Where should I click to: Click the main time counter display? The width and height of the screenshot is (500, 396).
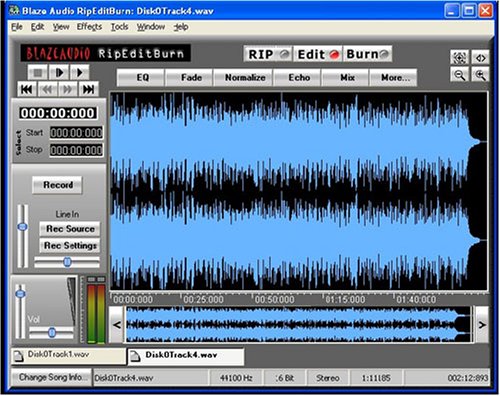coord(58,113)
